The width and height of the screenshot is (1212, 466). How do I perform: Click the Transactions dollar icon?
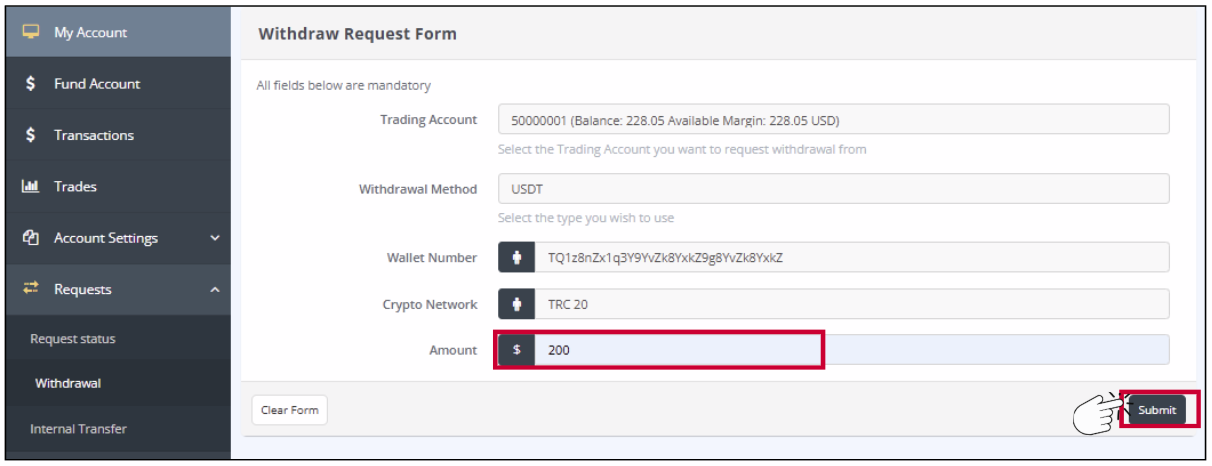[31, 135]
